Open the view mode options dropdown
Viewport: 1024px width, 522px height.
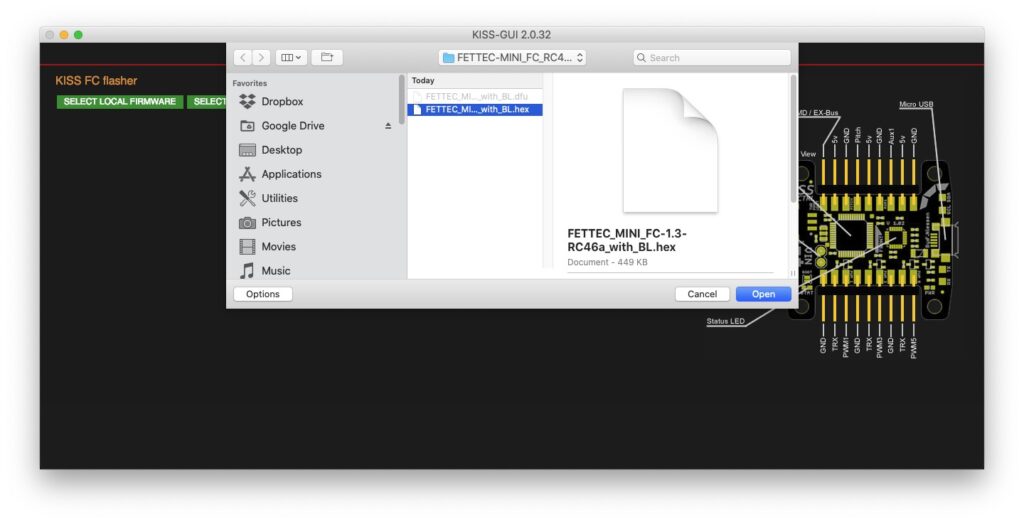(291, 58)
